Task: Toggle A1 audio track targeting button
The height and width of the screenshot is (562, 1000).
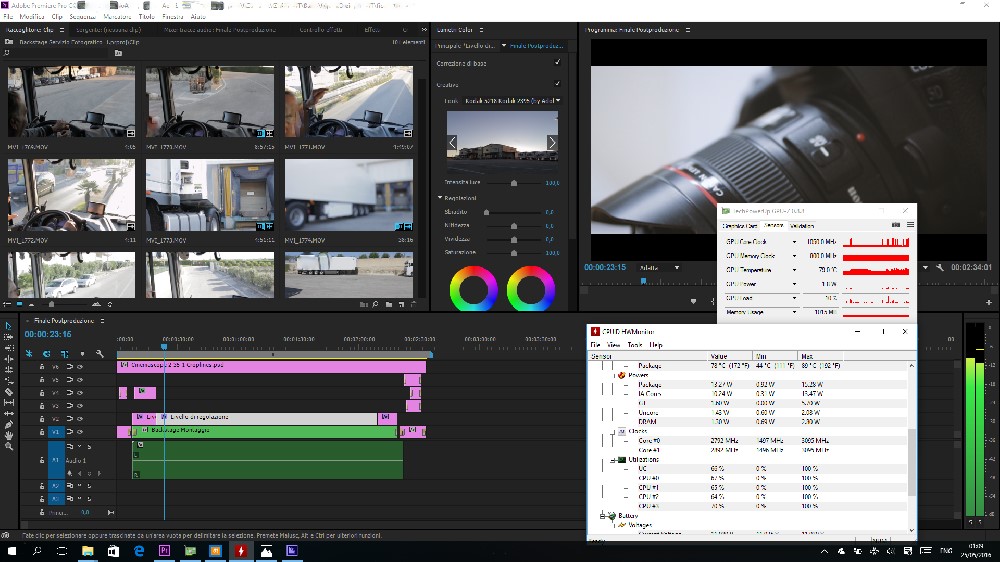Action: point(56,459)
